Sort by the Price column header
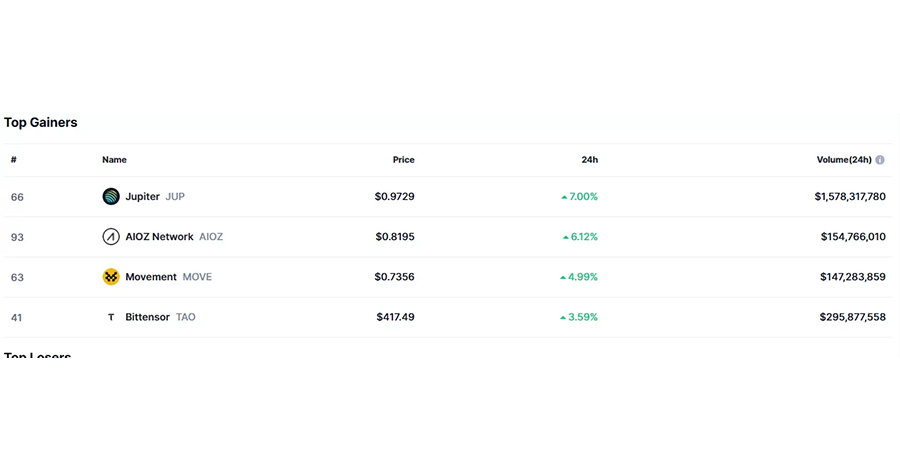Viewport: 900px width, 471px height. pos(403,160)
